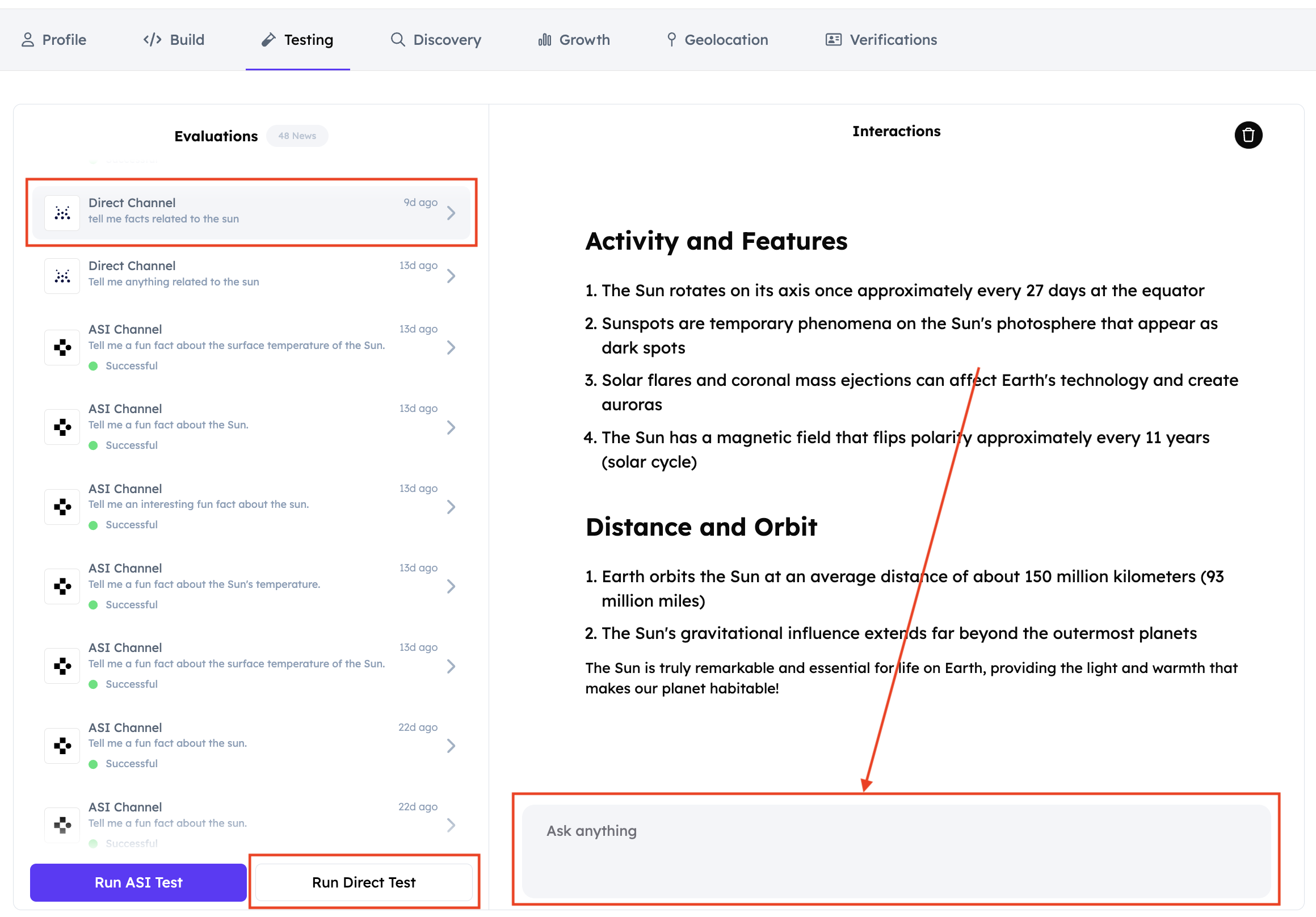Open chevron of 'interesting fun fact about the sun'

[x=451, y=507]
